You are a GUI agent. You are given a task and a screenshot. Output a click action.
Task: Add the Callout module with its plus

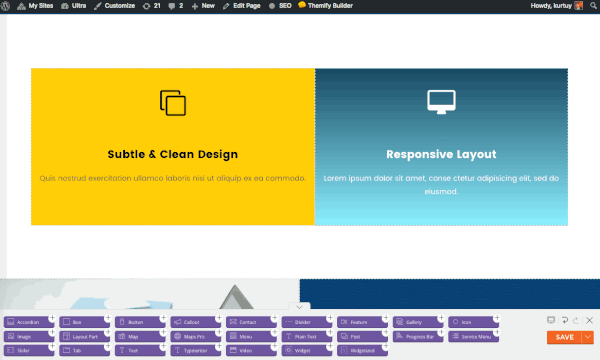click(x=219, y=318)
